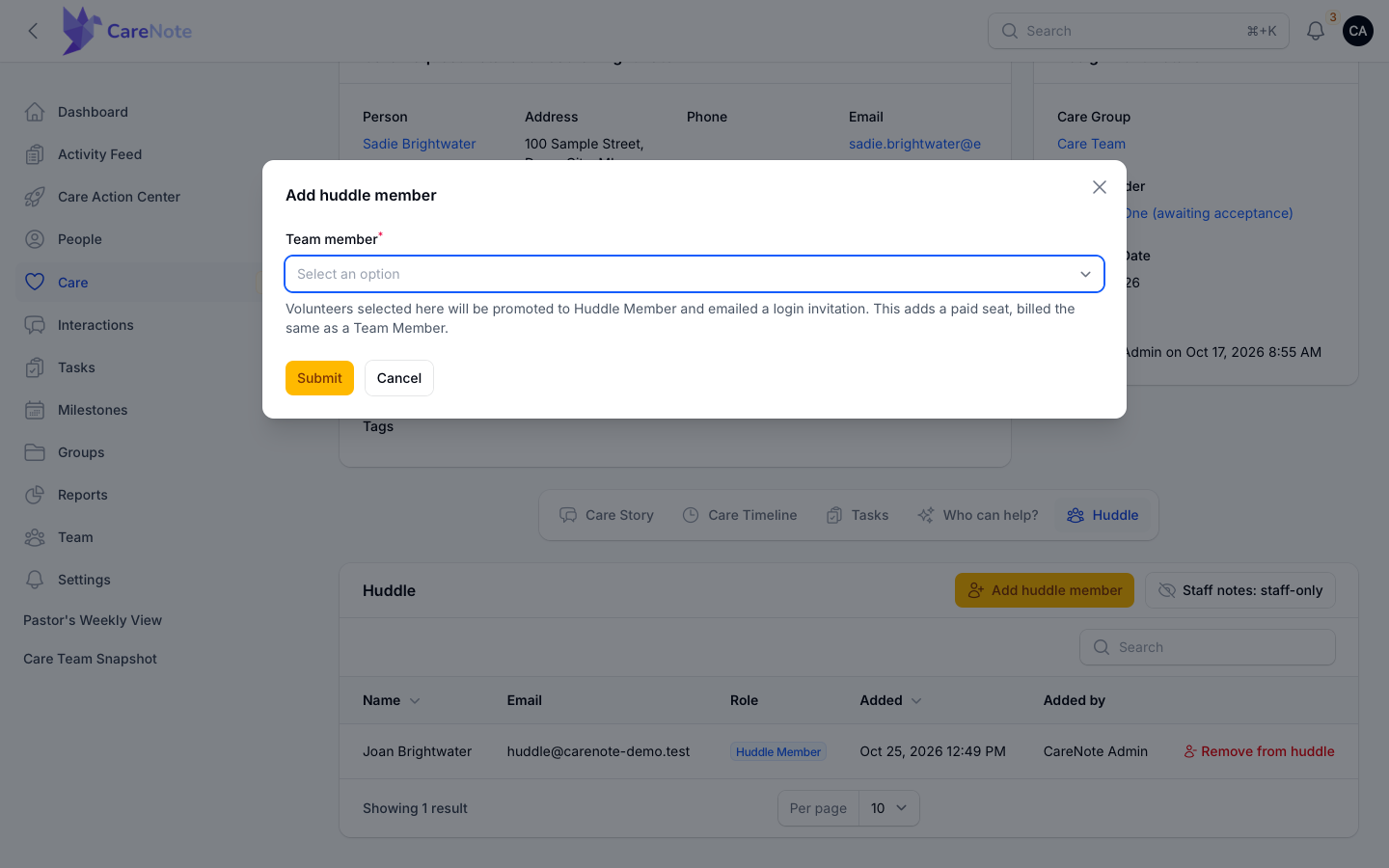The height and width of the screenshot is (868, 1389).
Task: Click the Reports pie chart icon
Action: [35, 495]
